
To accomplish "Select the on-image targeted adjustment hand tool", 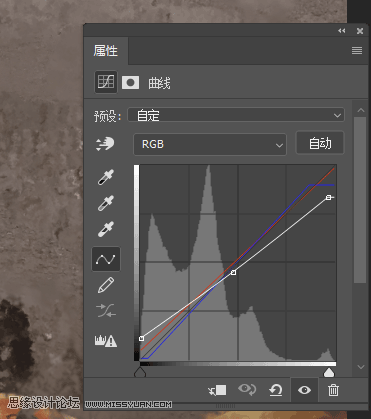I will 105,144.
